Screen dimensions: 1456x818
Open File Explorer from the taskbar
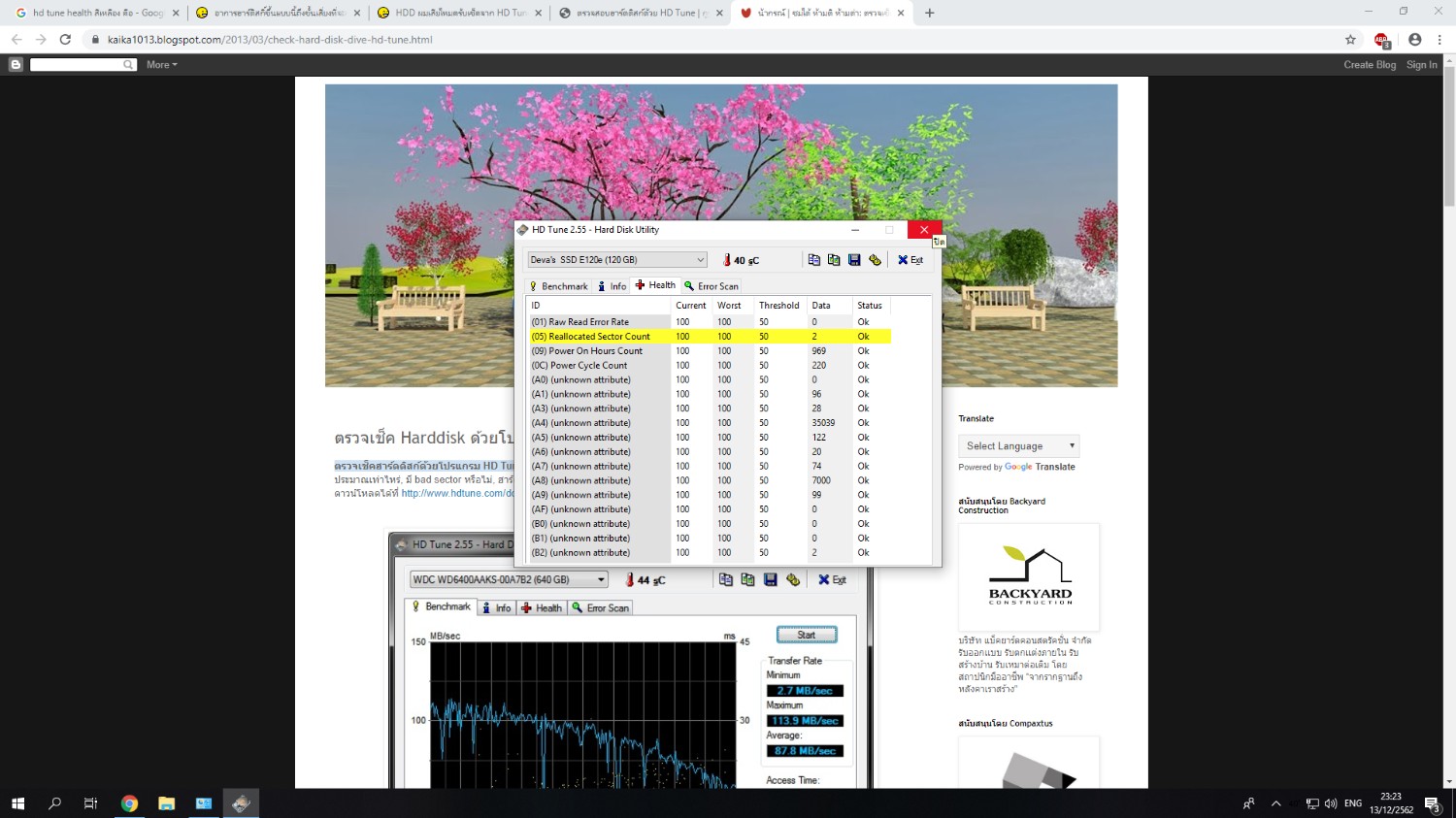pyautogui.click(x=167, y=803)
